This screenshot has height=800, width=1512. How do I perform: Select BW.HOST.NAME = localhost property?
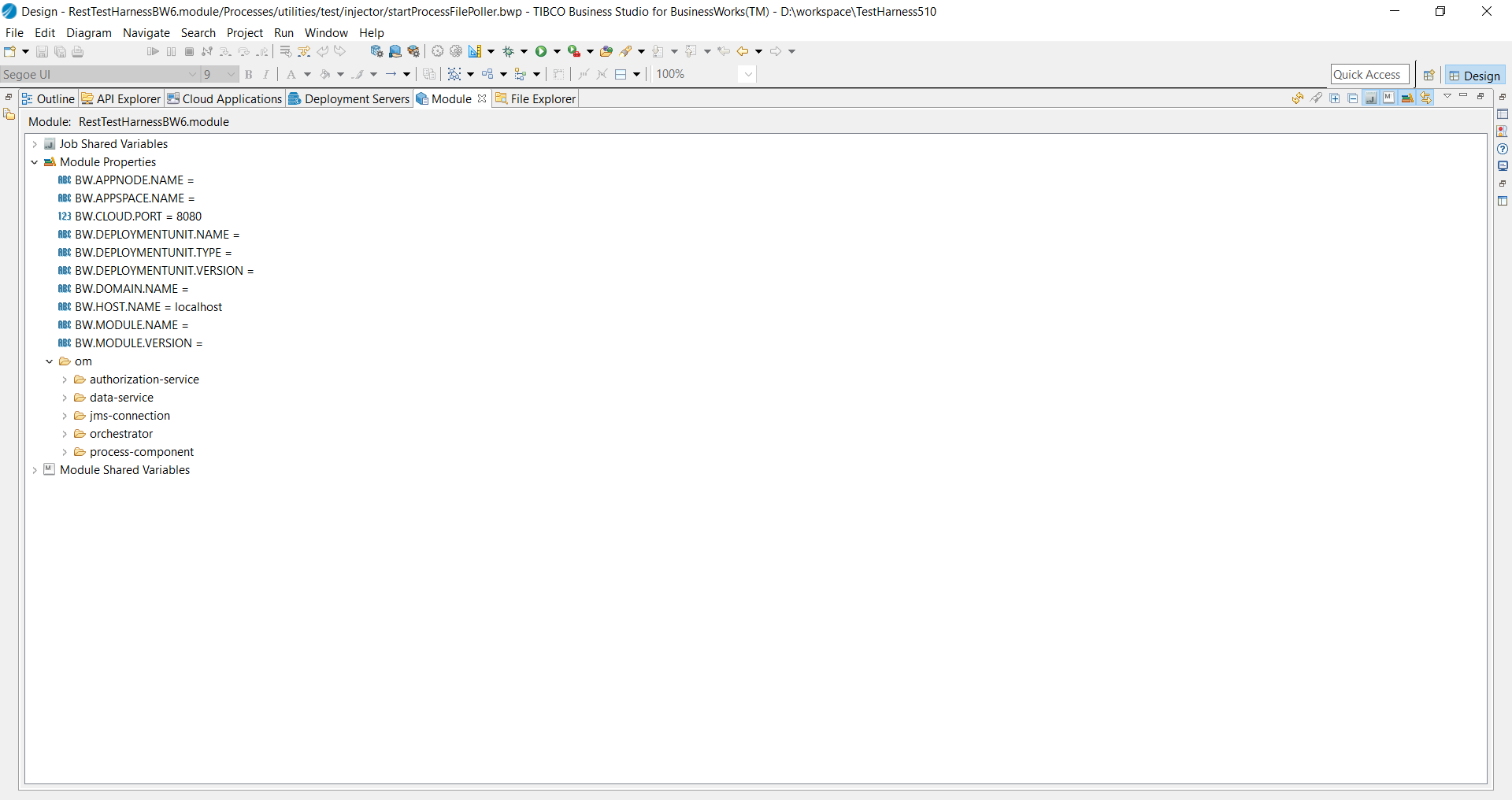point(140,307)
